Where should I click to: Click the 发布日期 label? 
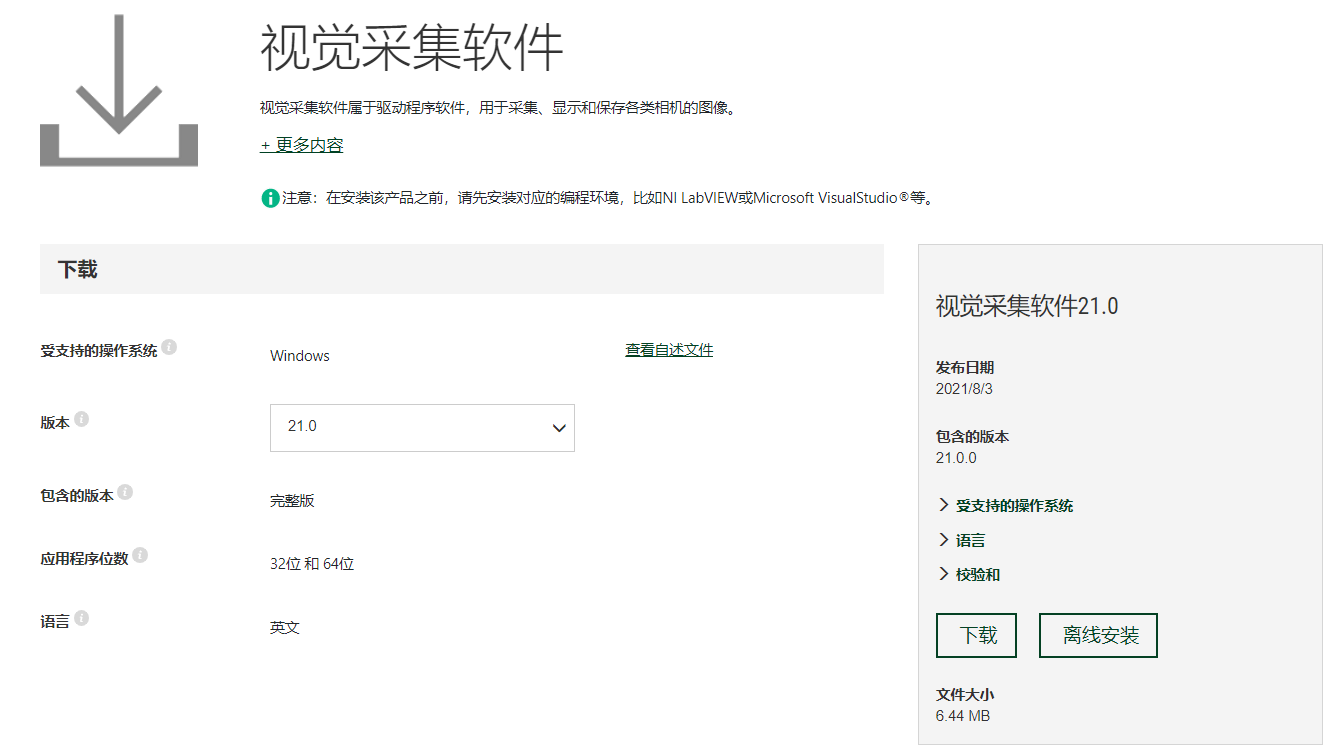[x=965, y=368]
